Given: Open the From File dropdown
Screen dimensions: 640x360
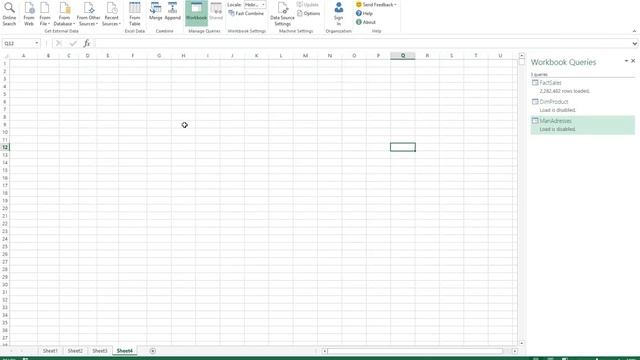Looking at the screenshot, I should [x=45, y=14].
